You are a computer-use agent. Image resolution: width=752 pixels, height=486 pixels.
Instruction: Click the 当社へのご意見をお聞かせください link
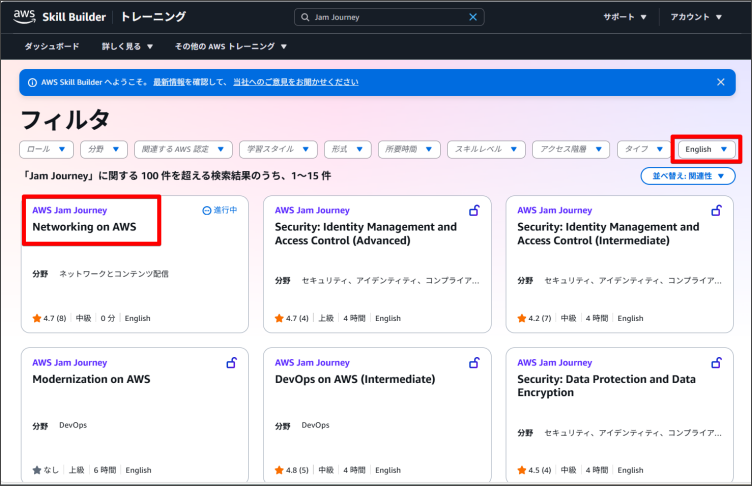pyautogui.click(x=295, y=82)
